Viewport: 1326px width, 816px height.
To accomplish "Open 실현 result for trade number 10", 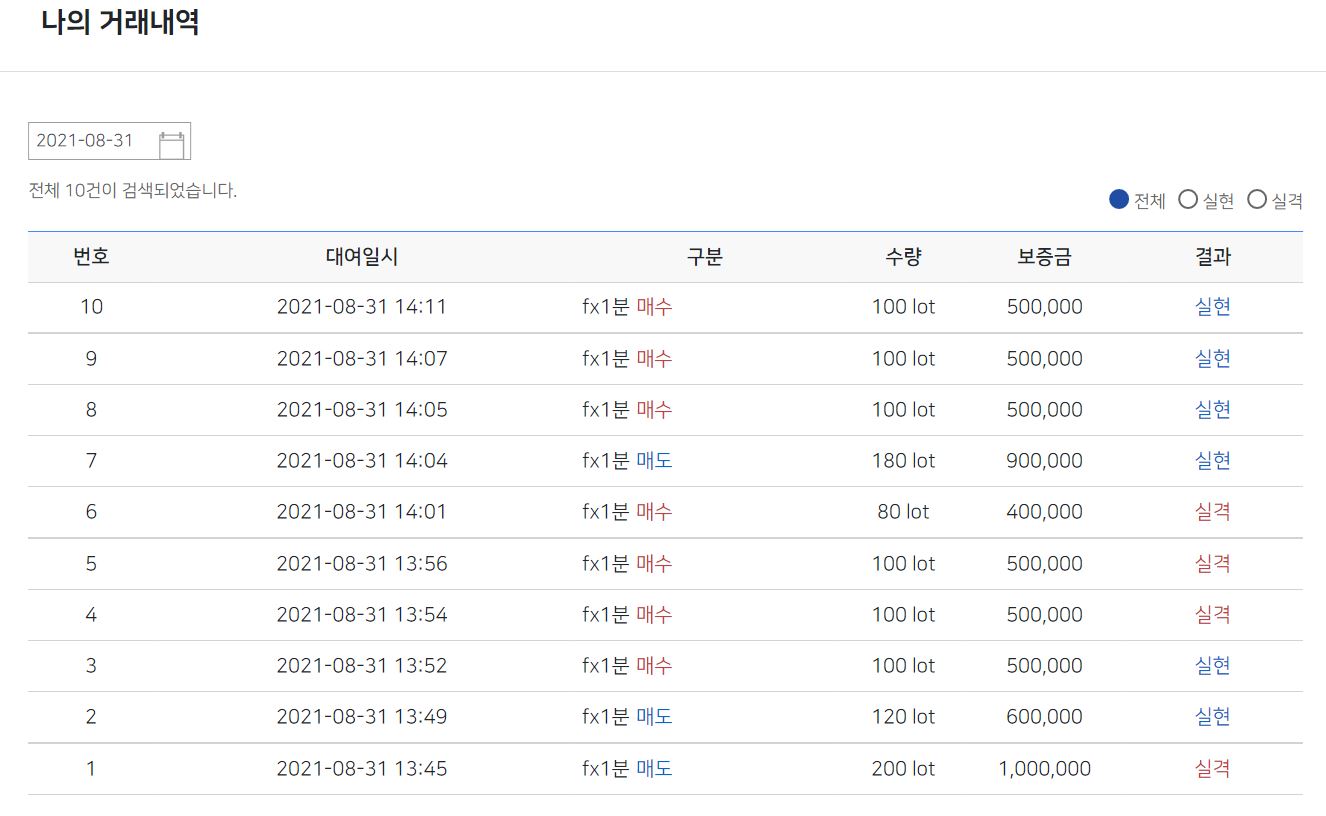I will pos(1213,307).
